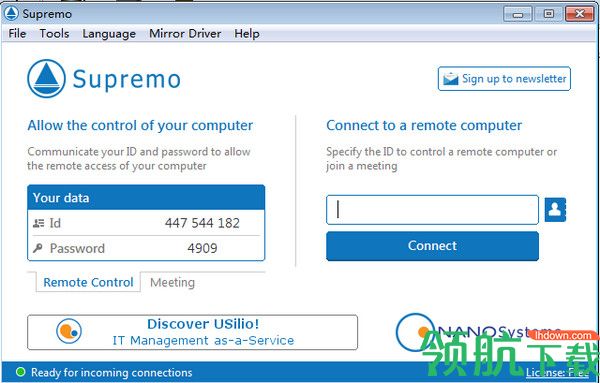
Task: Click the Password key icon
Action: tap(38, 248)
